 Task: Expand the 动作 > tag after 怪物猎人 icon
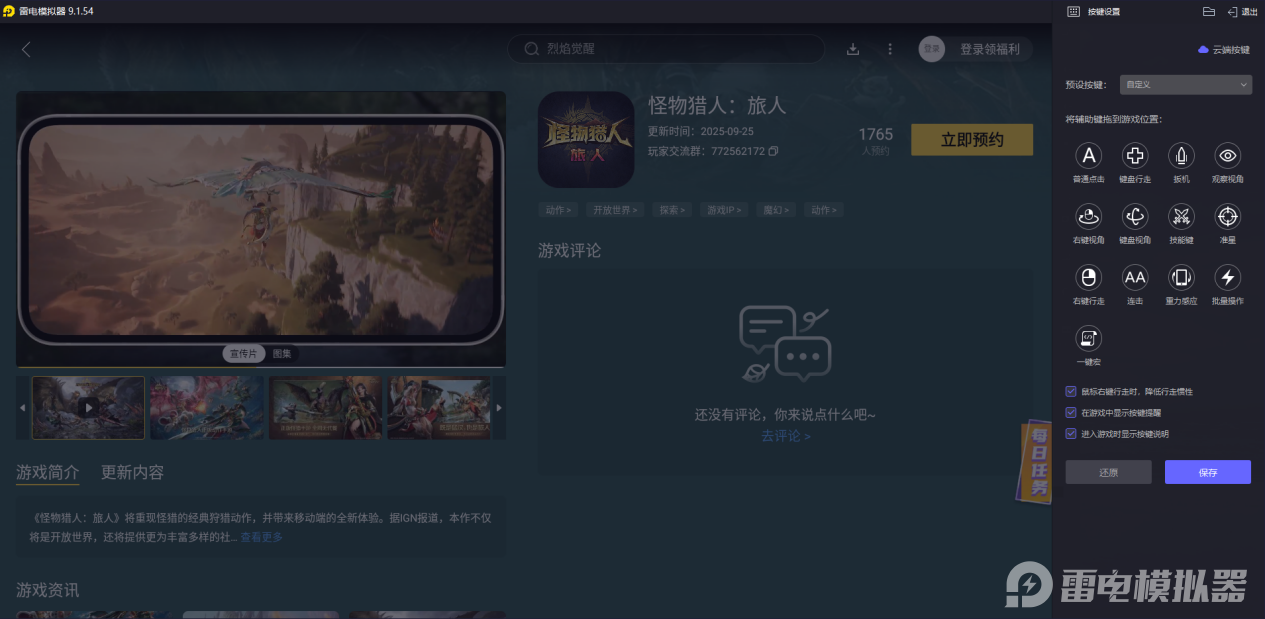coord(559,210)
